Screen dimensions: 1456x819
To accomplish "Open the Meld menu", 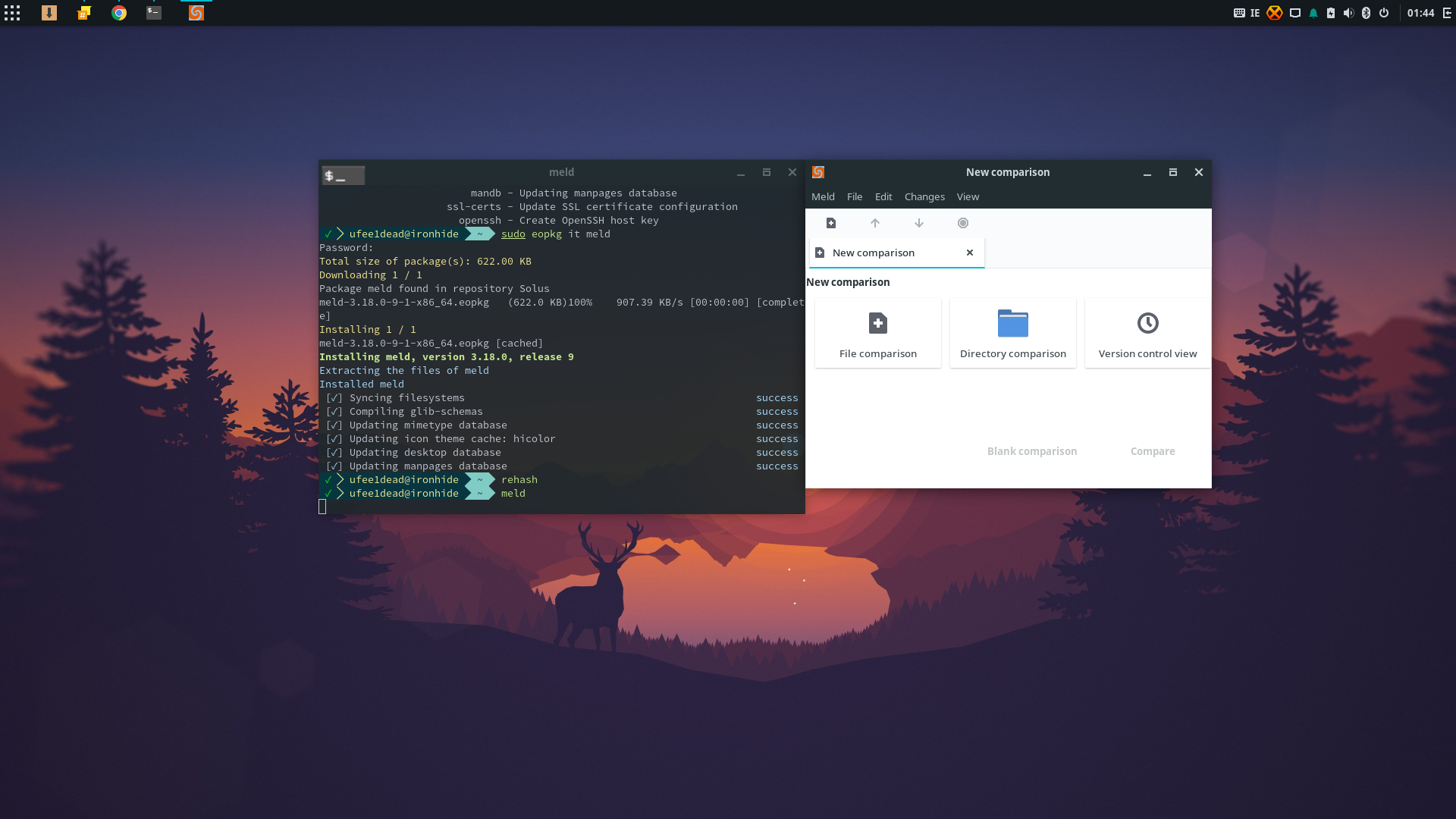I will [823, 196].
